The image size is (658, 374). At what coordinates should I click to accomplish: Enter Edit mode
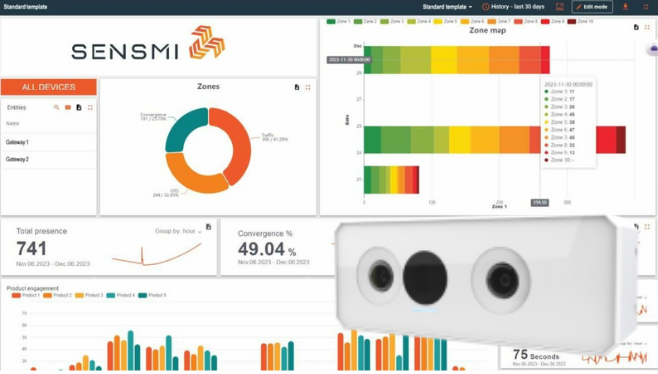point(592,7)
